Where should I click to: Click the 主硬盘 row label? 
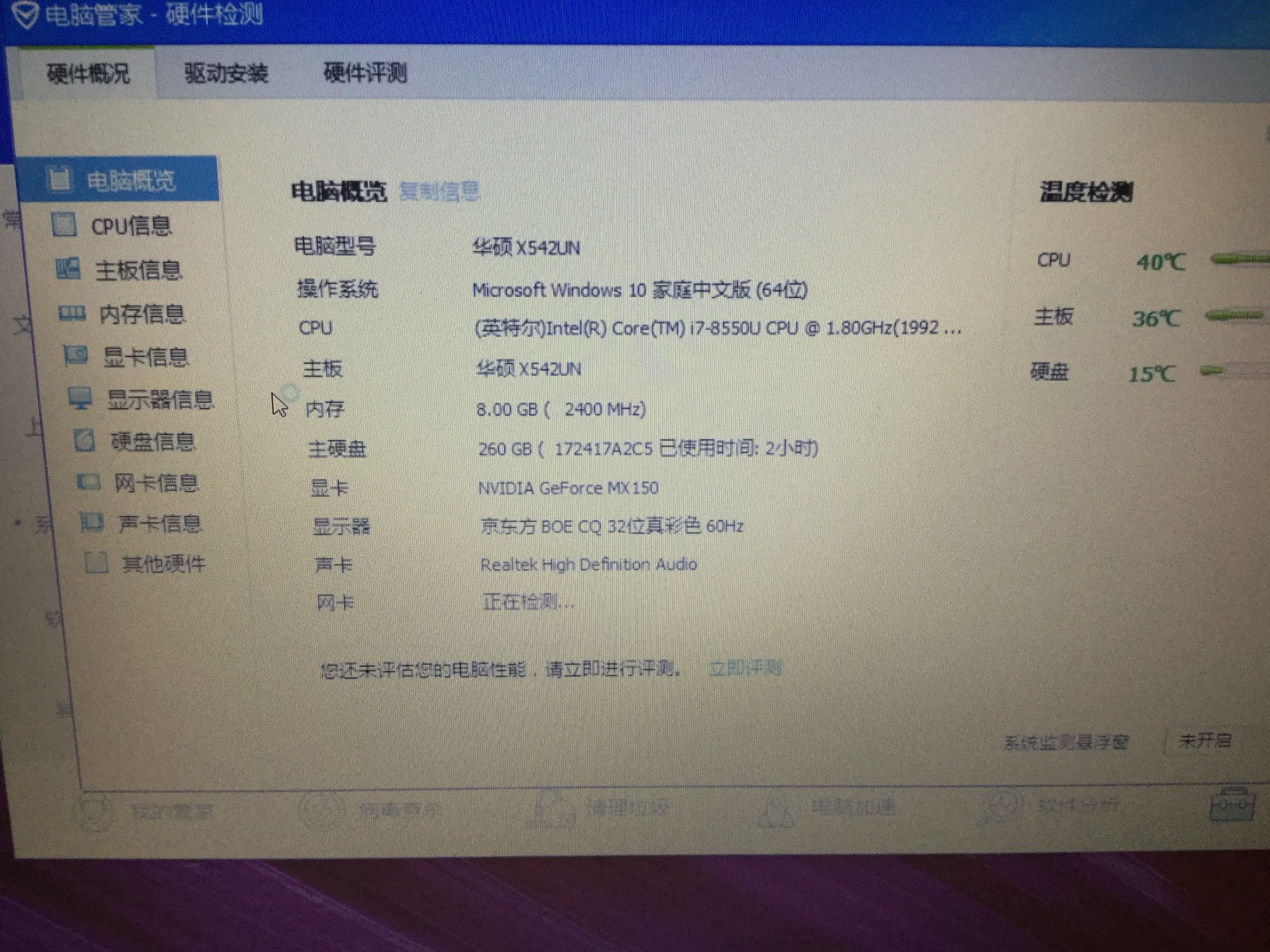pos(337,448)
